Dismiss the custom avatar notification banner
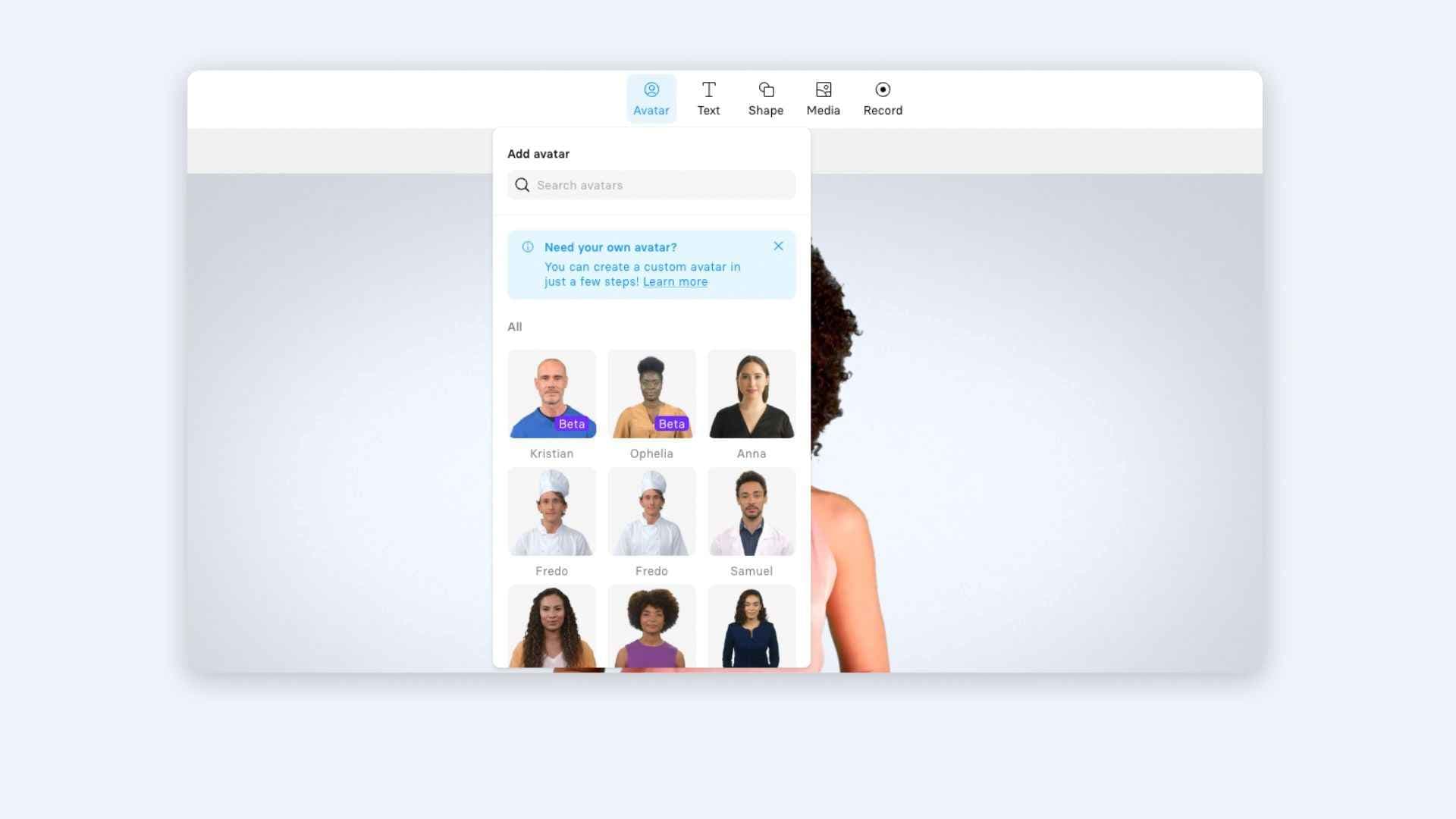The height and width of the screenshot is (819, 1456). click(x=779, y=246)
